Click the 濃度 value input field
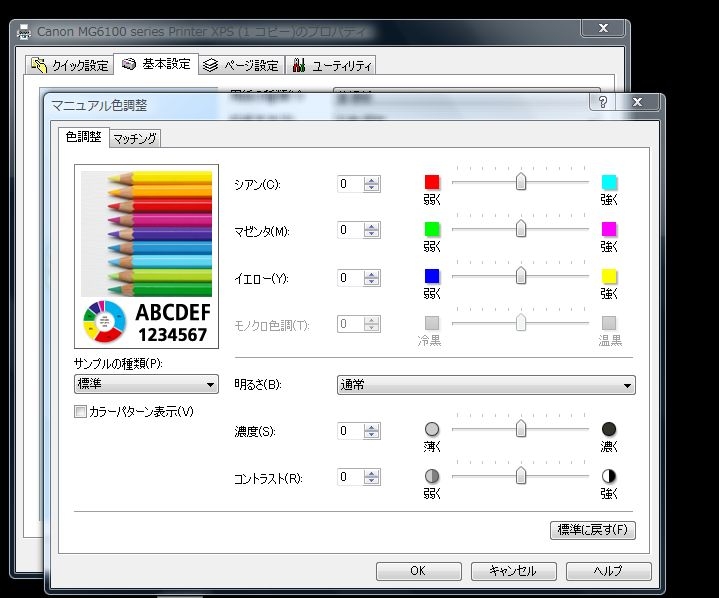Image resolution: width=719 pixels, height=598 pixels. [x=350, y=431]
